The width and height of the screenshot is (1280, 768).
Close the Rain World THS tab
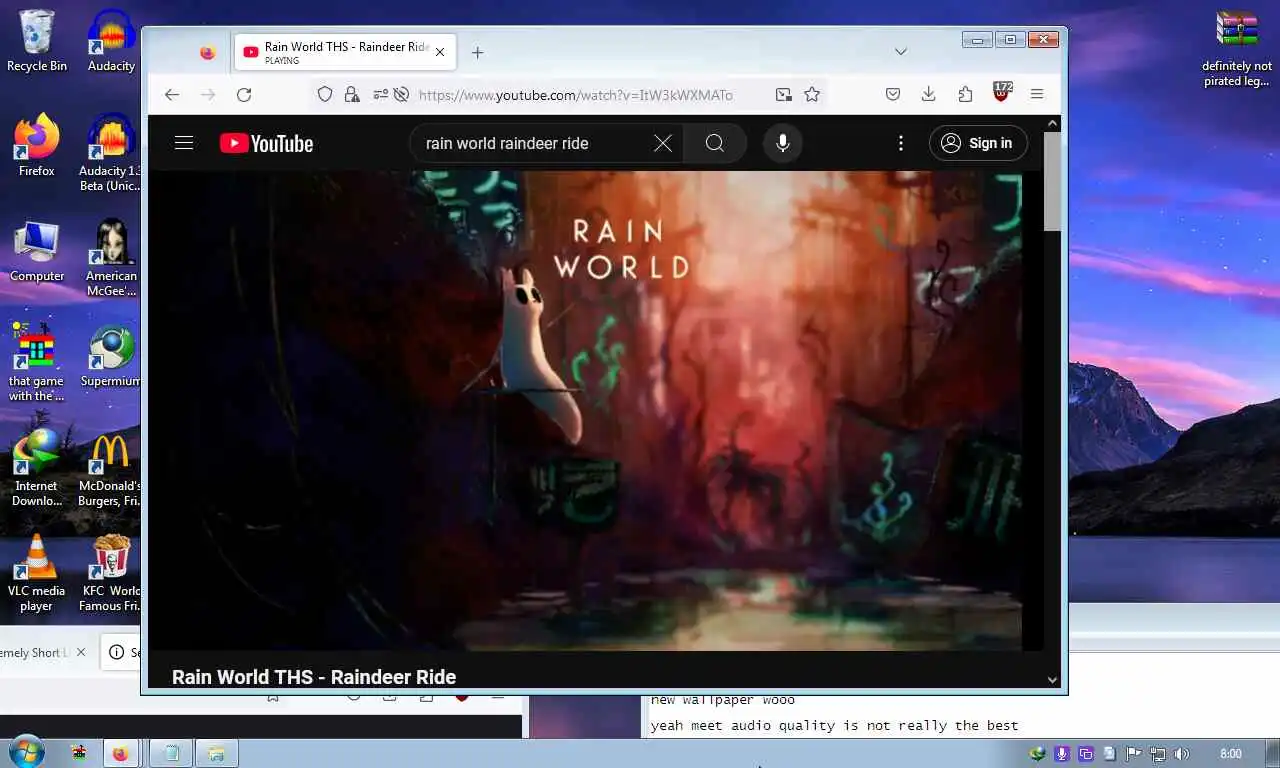(440, 52)
